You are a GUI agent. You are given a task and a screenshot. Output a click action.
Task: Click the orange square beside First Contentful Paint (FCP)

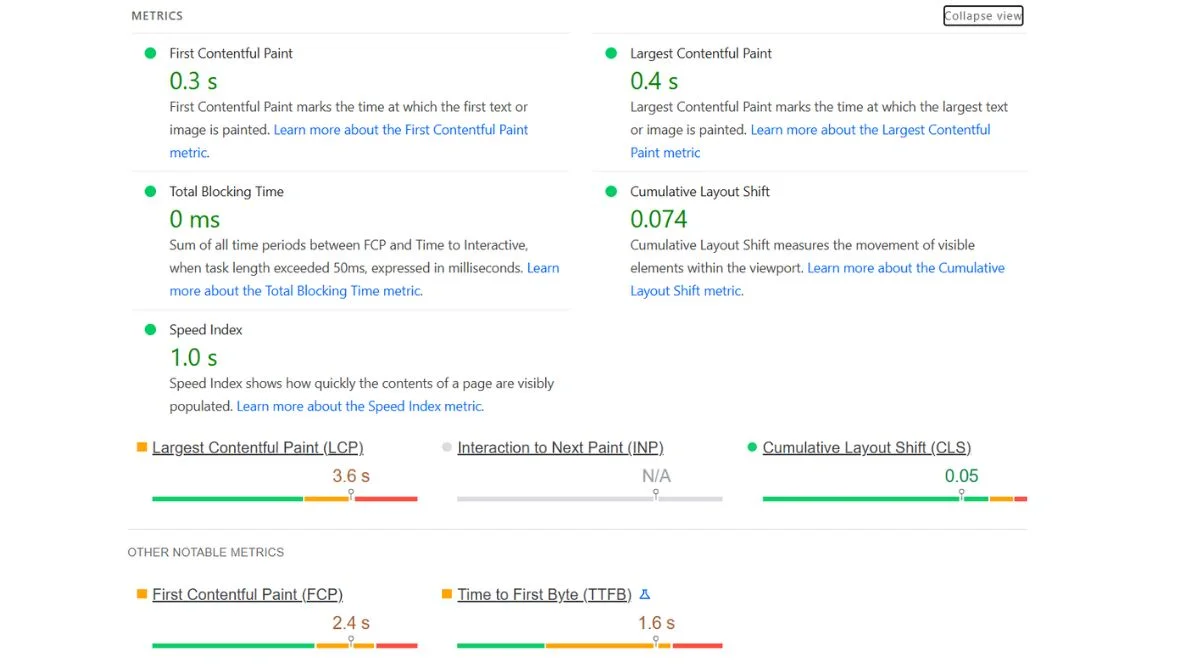click(142, 594)
